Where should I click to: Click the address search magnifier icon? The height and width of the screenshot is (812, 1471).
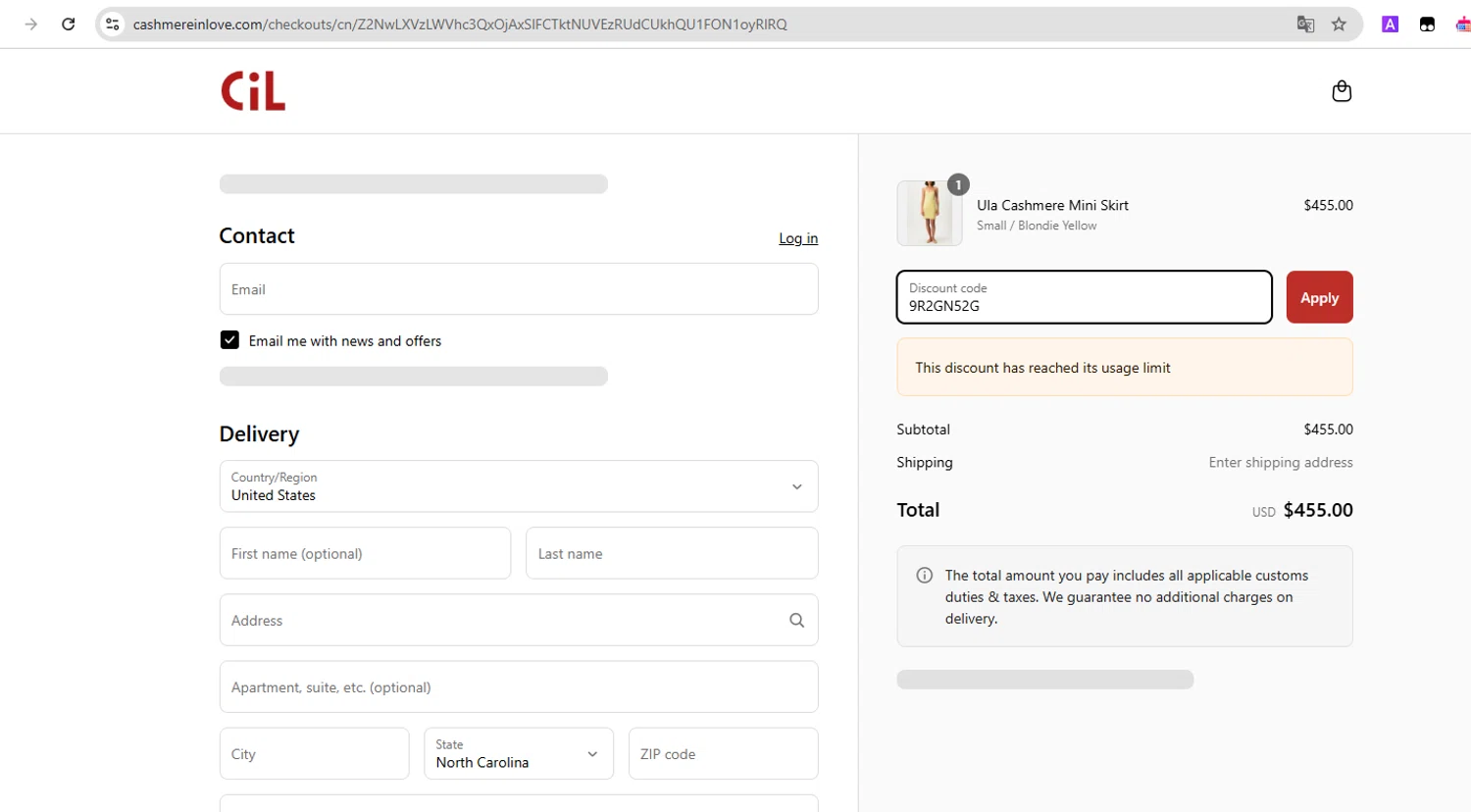[796, 620]
